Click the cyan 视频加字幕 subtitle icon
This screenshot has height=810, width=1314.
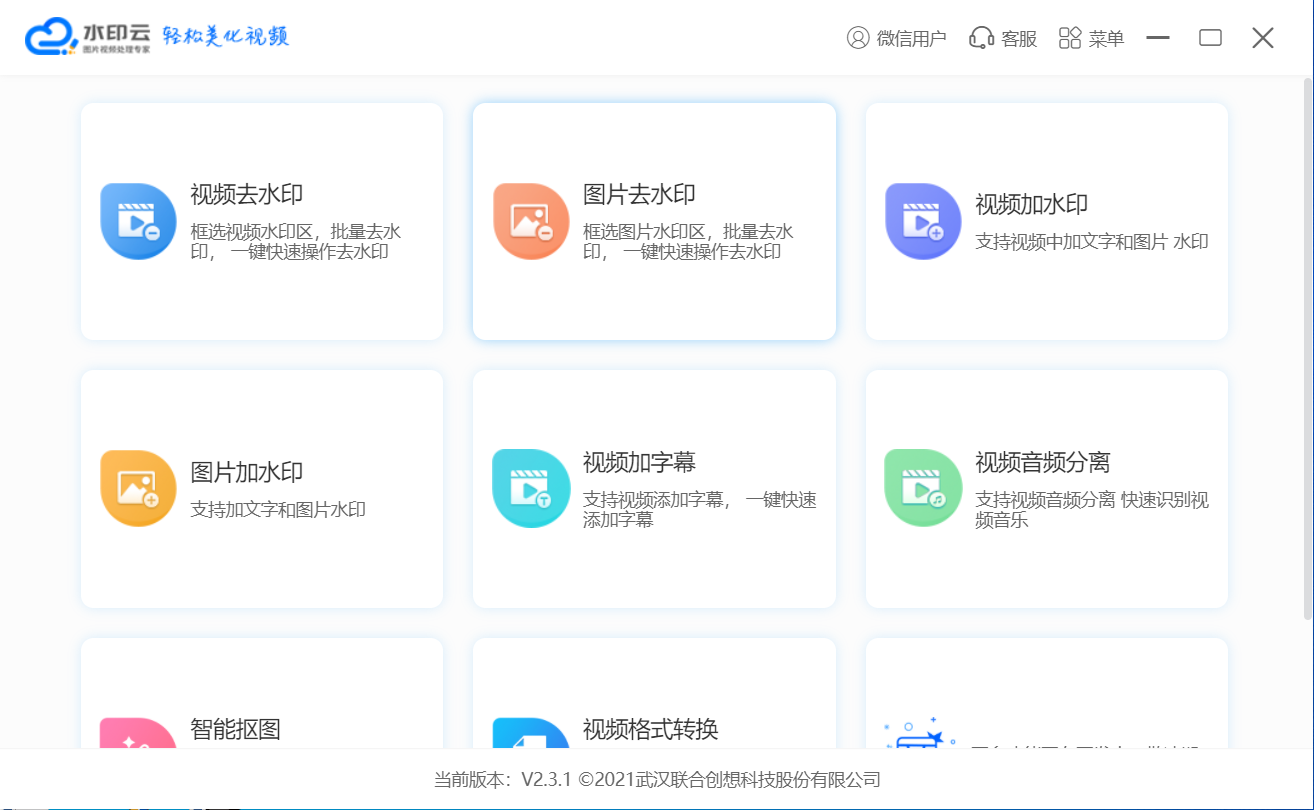(x=531, y=488)
